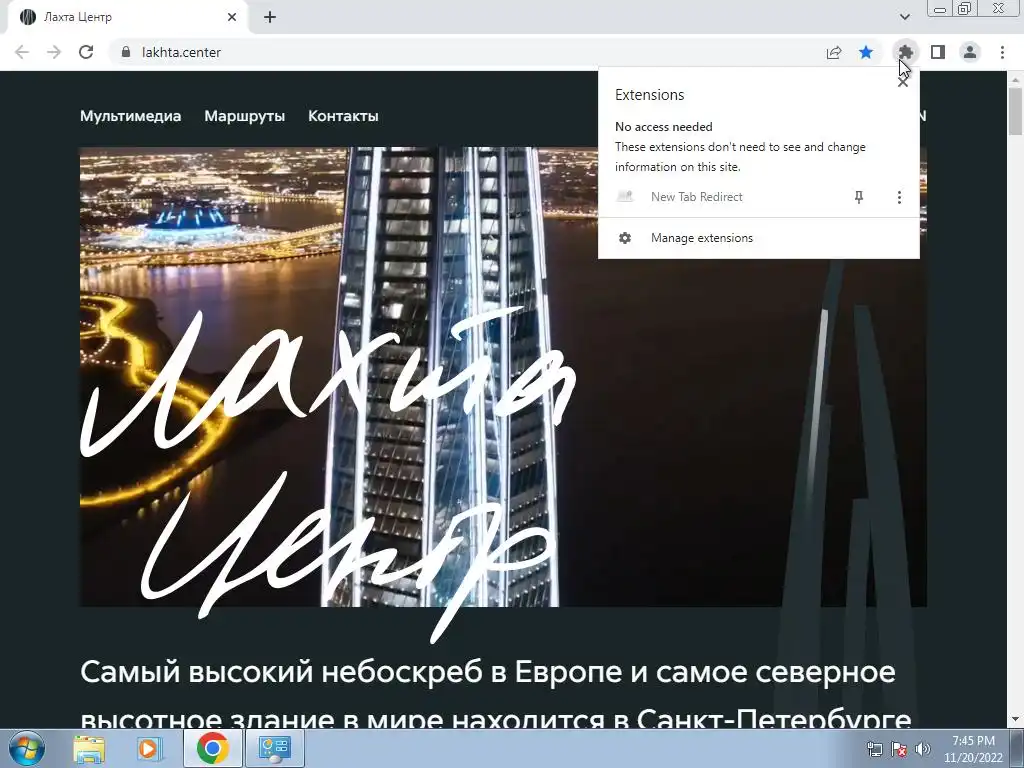
Task: Click the blue bookmark star
Action: click(x=866, y=52)
